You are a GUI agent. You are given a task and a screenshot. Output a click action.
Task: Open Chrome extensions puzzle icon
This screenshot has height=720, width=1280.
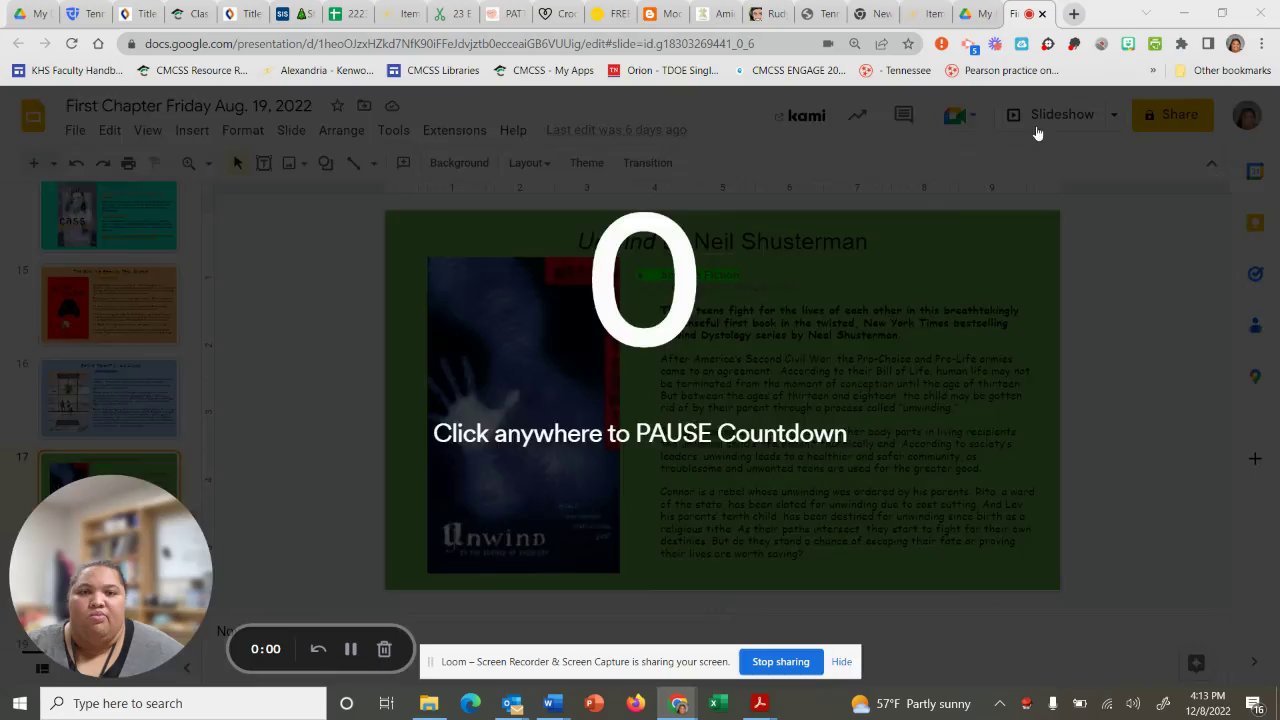(x=1181, y=44)
